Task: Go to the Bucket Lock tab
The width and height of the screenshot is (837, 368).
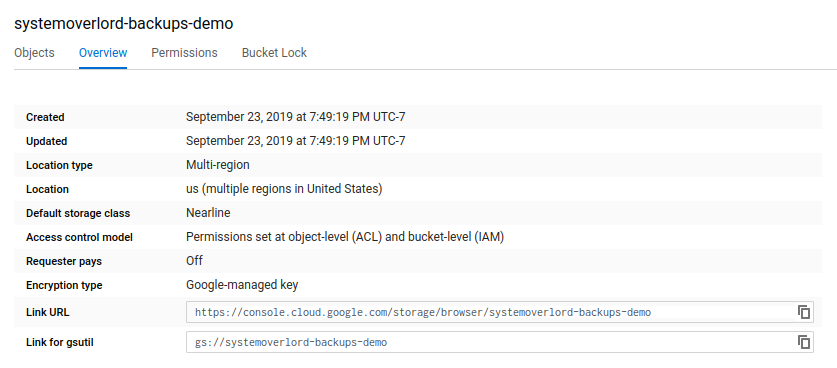Action: [x=274, y=53]
